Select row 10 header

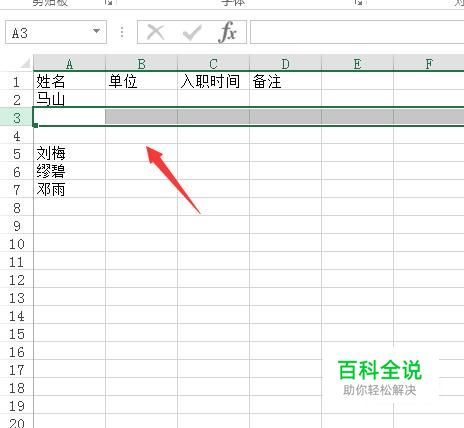point(17,243)
